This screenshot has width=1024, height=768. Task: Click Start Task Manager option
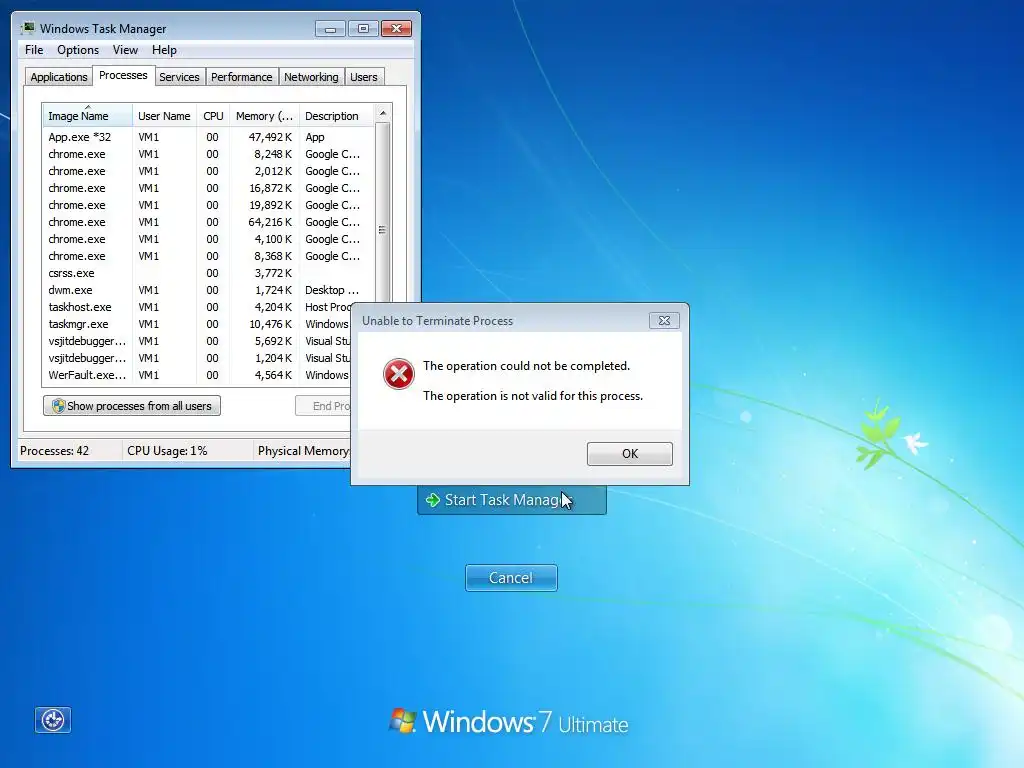(511, 500)
